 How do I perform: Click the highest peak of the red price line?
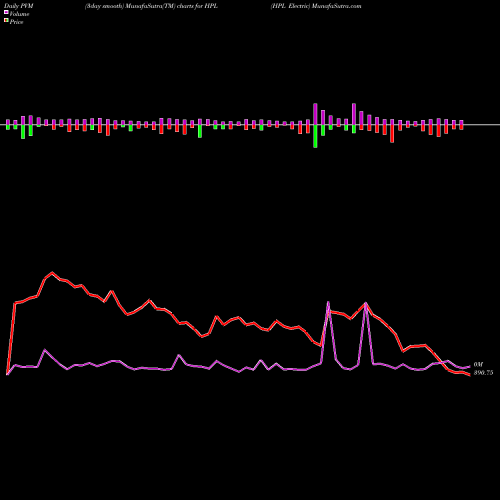click(x=52, y=273)
